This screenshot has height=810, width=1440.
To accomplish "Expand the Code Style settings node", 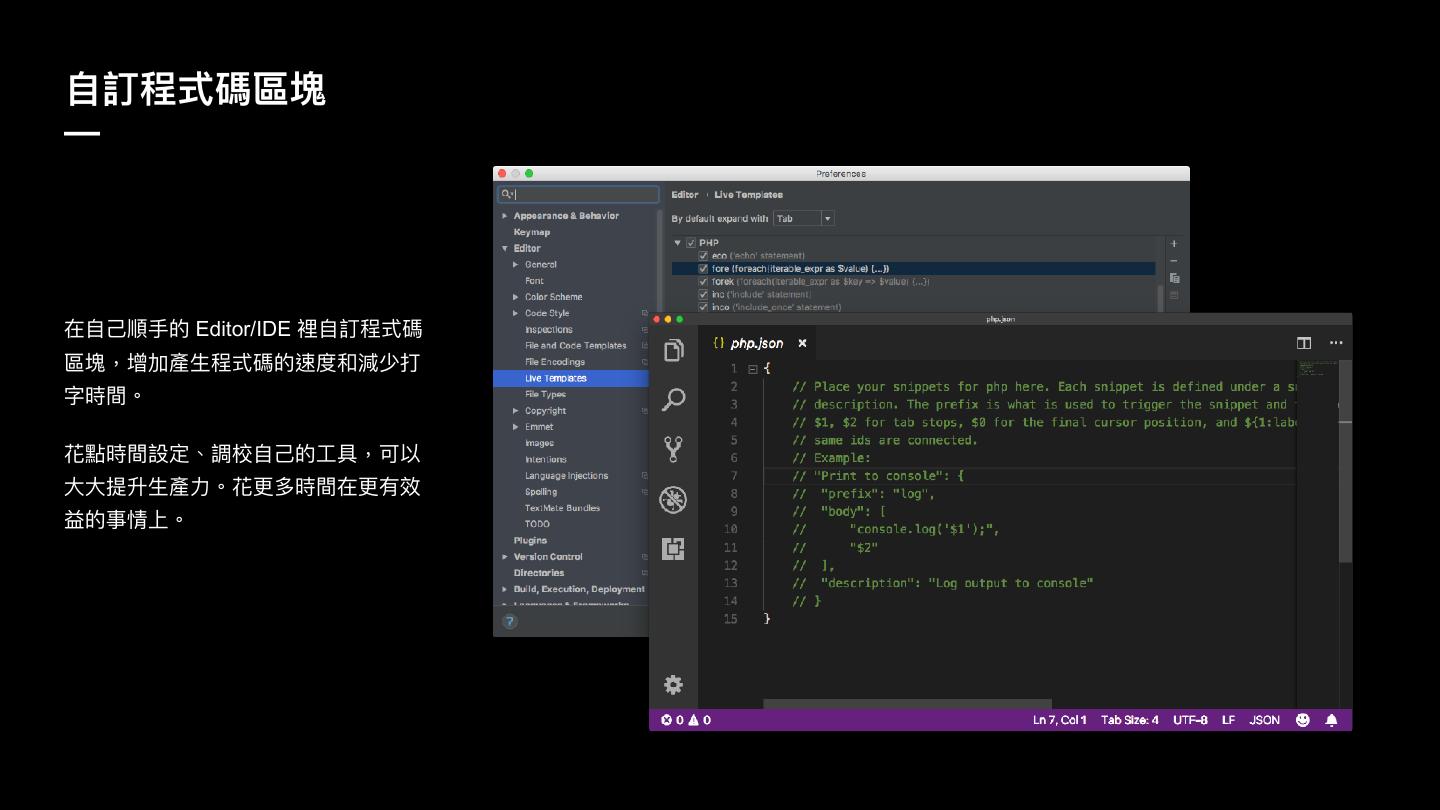I will (516, 313).
